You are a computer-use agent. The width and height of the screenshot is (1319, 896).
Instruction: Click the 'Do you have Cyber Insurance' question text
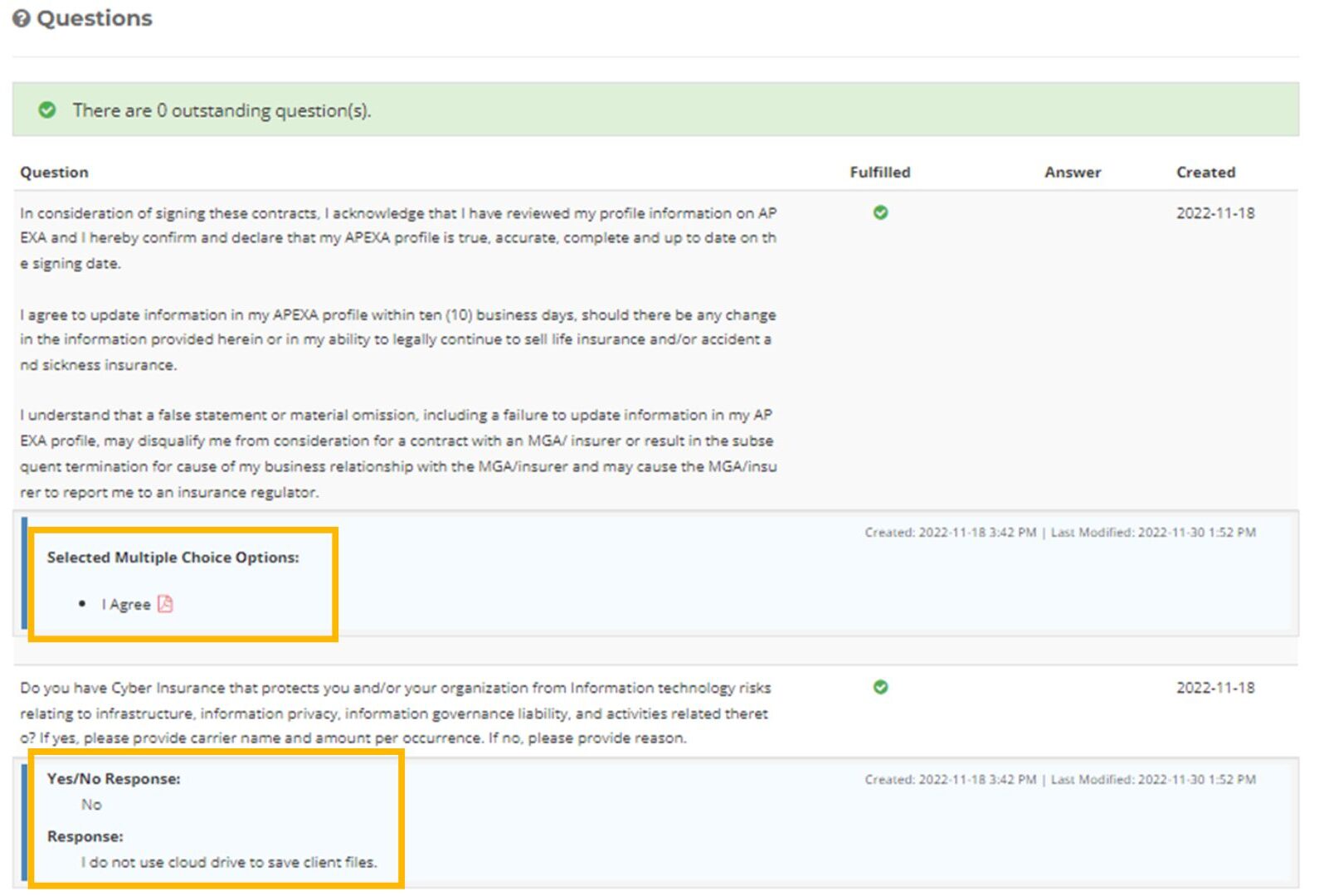(x=396, y=713)
